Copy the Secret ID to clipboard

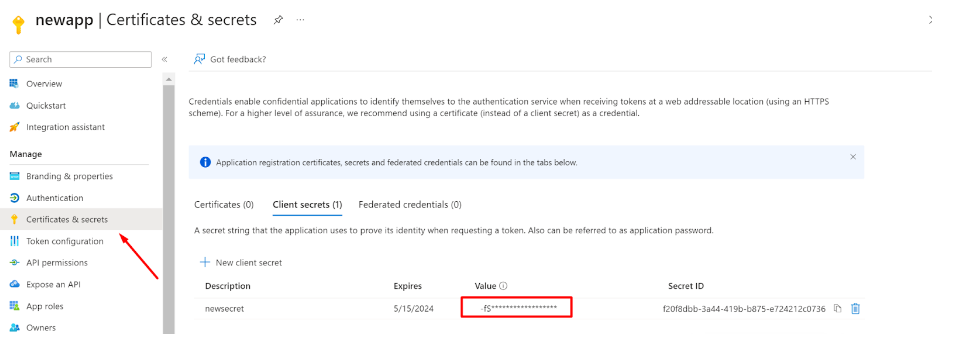(x=838, y=309)
